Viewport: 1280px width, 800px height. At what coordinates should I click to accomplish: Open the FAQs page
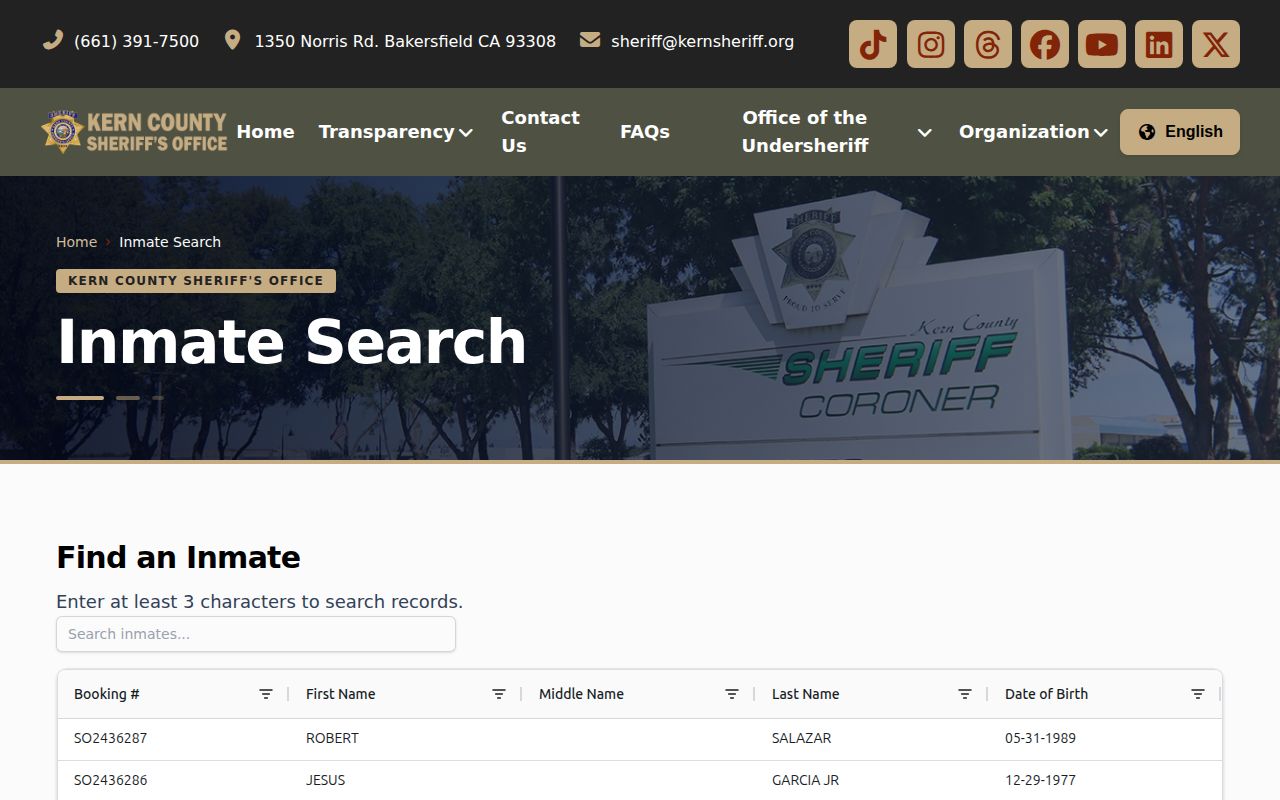click(x=645, y=132)
